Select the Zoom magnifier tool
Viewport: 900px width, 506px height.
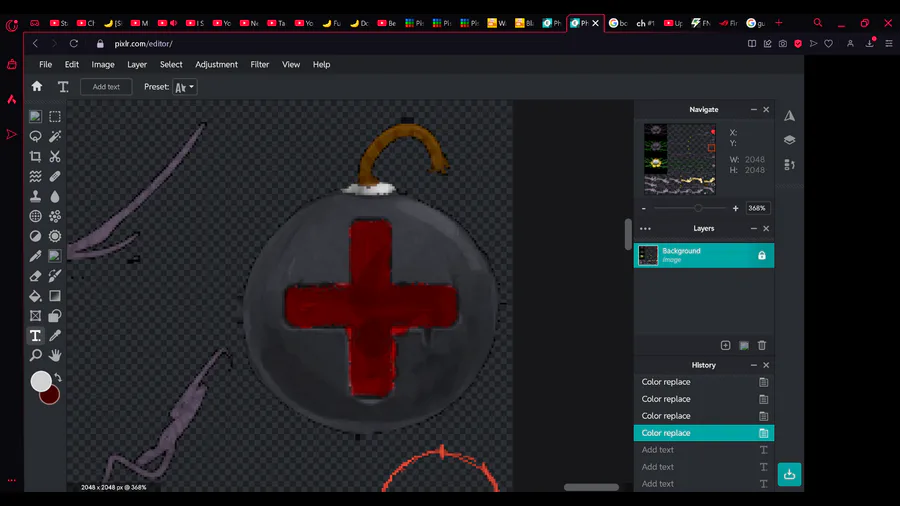tap(36, 355)
